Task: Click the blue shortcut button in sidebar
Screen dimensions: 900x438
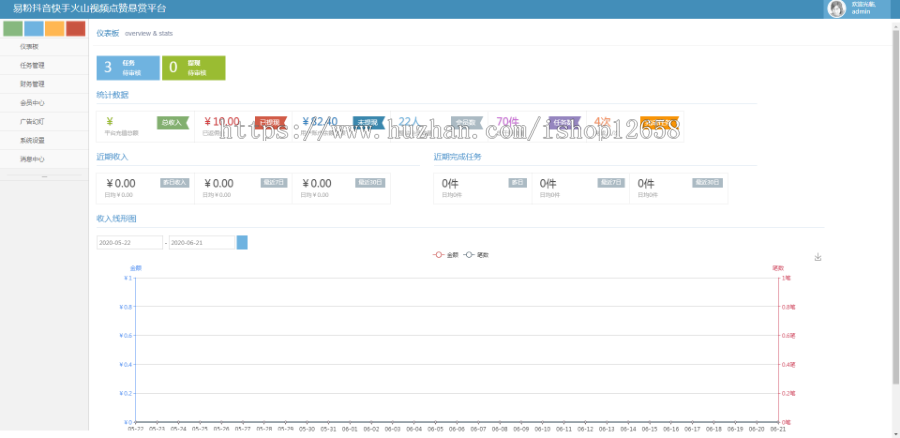Action: [x=34, y=28]
